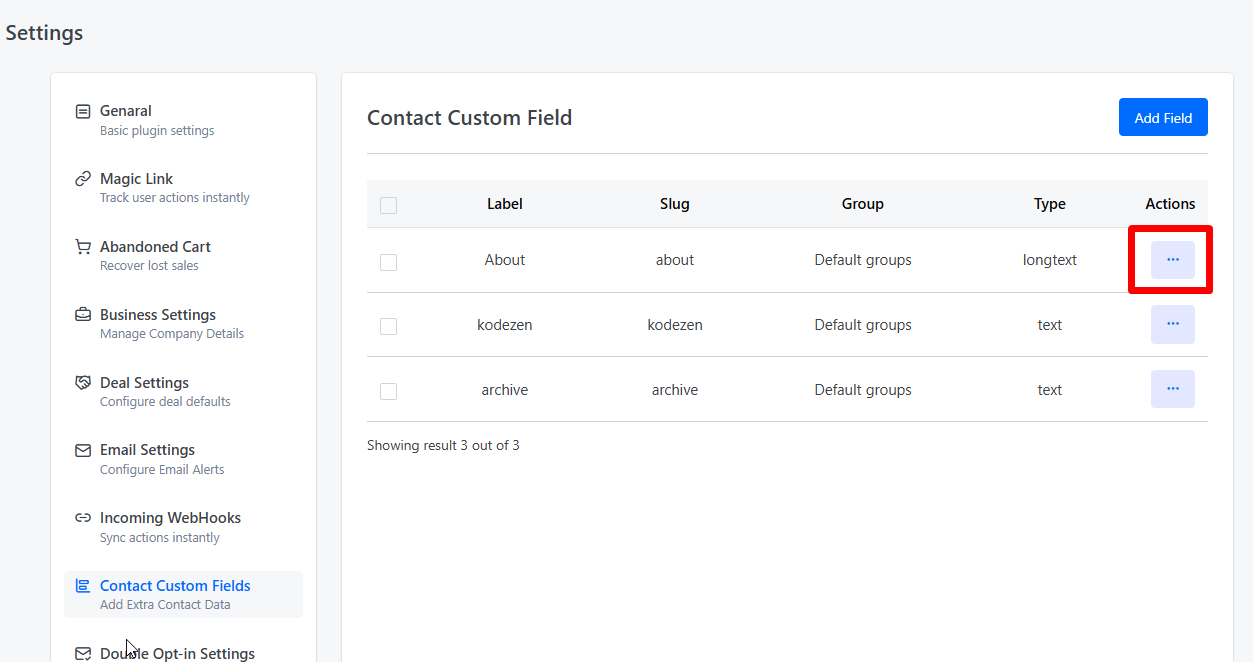Click Default groups in the kodezen row
Screen dimensions: 1253x662
(x=863, y=325)
